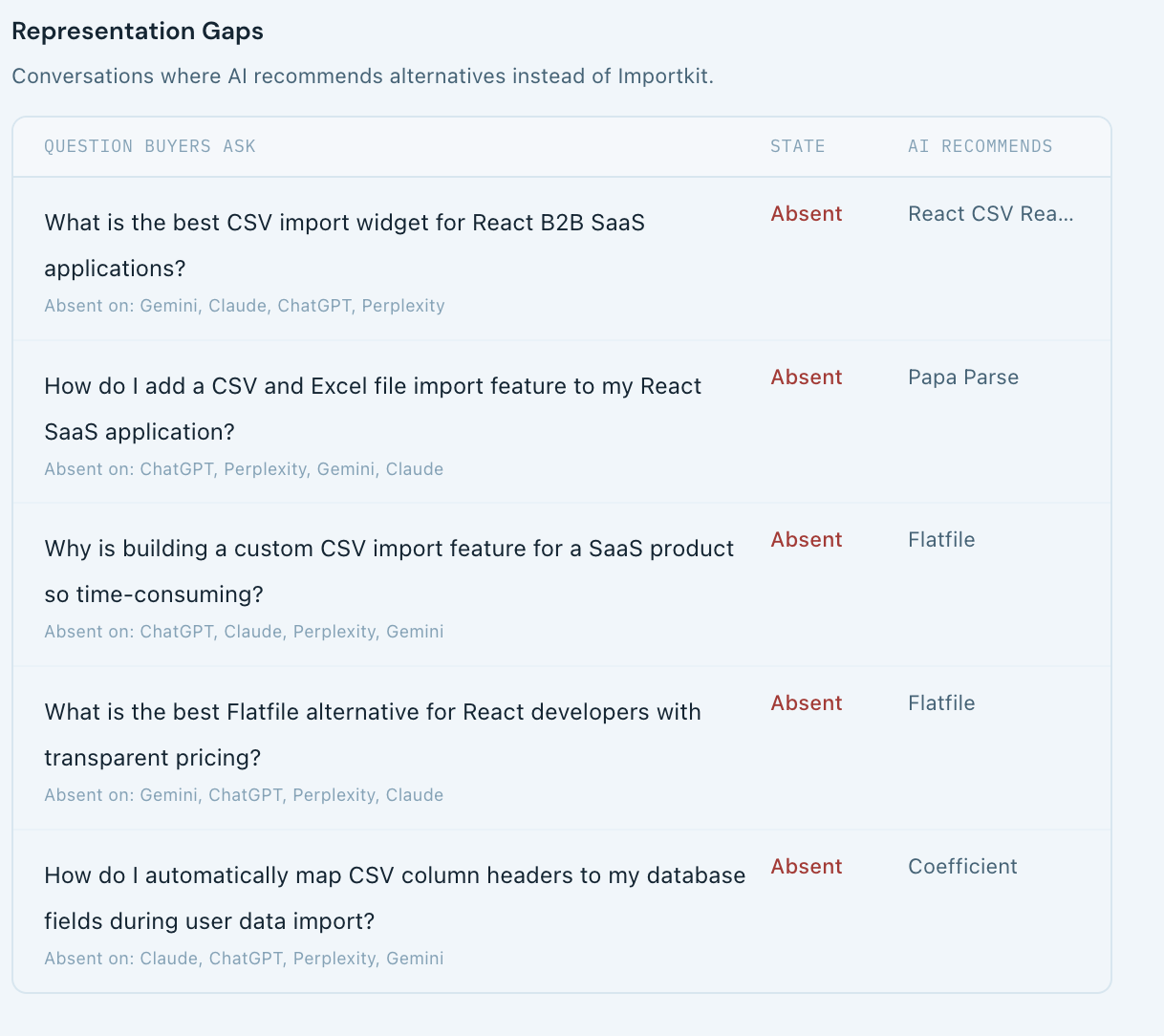Click the Question Buyers Ask column header
The height and width of the screenshot is (1036, 1164).
tap(150, 146)
